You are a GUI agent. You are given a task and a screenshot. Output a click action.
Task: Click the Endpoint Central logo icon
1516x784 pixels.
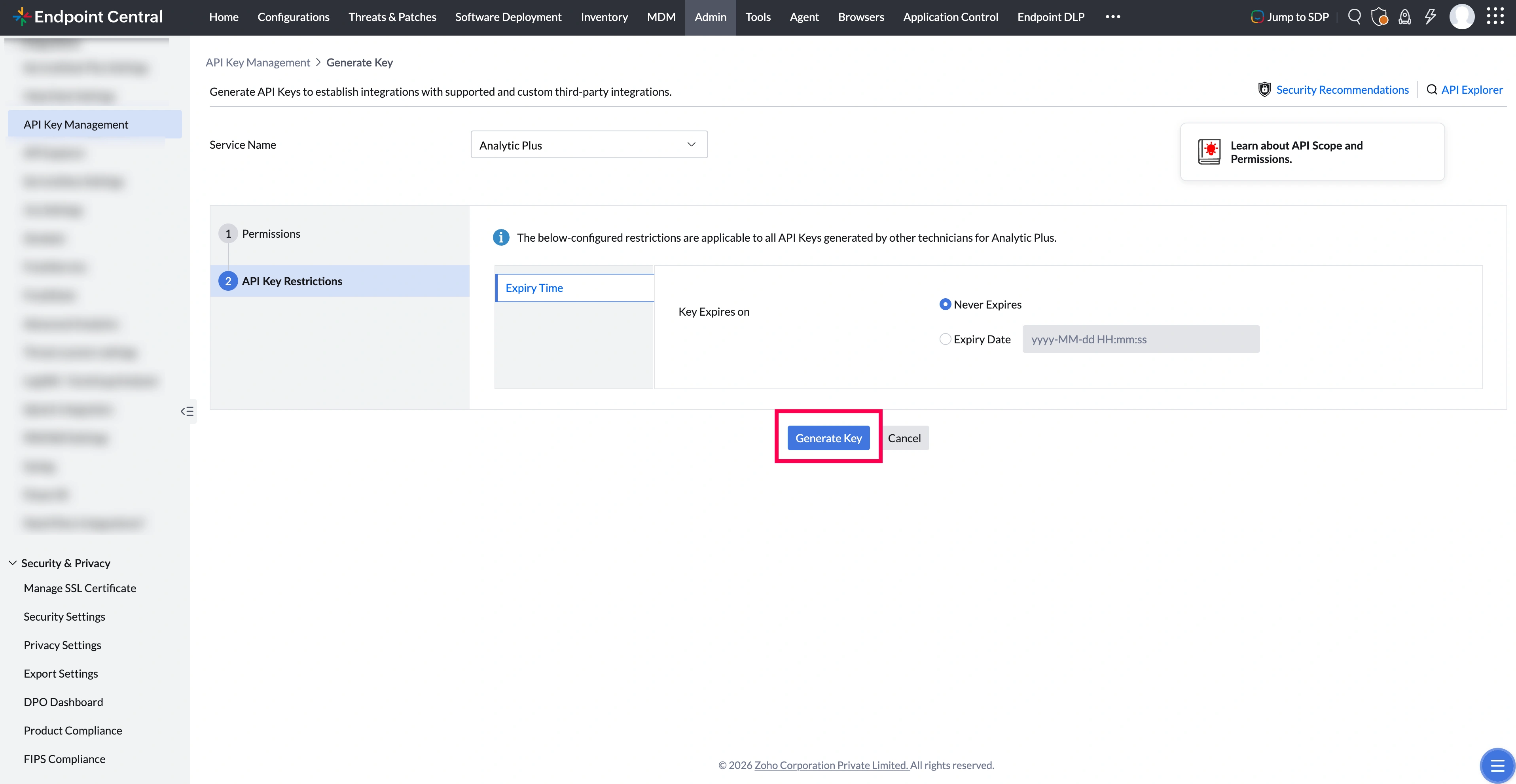tap(21, 17)
